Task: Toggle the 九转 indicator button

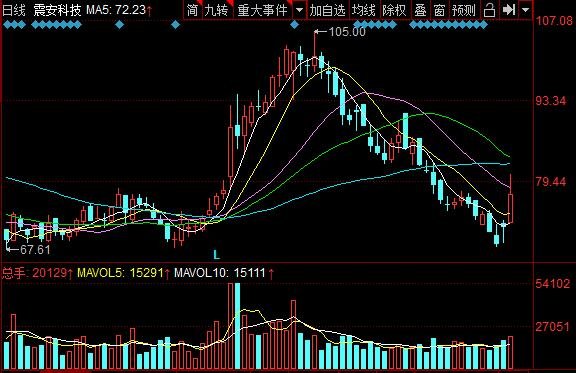Action: click(x=216, y=10)
